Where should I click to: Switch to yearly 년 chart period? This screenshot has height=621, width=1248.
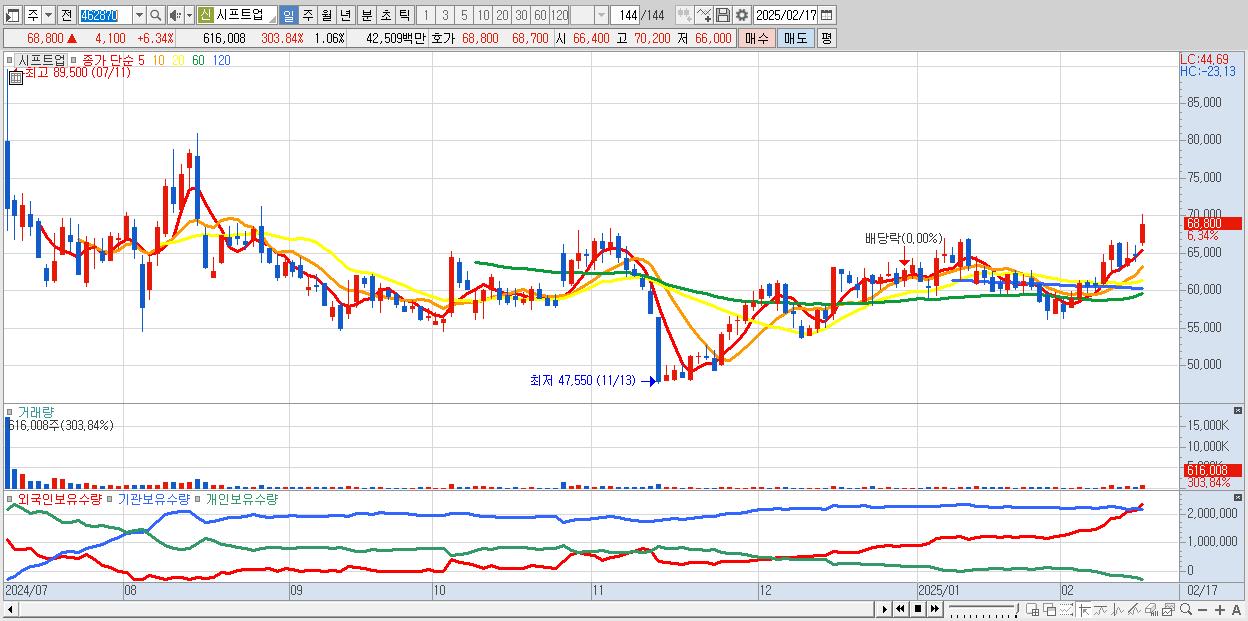coord(345,15)
